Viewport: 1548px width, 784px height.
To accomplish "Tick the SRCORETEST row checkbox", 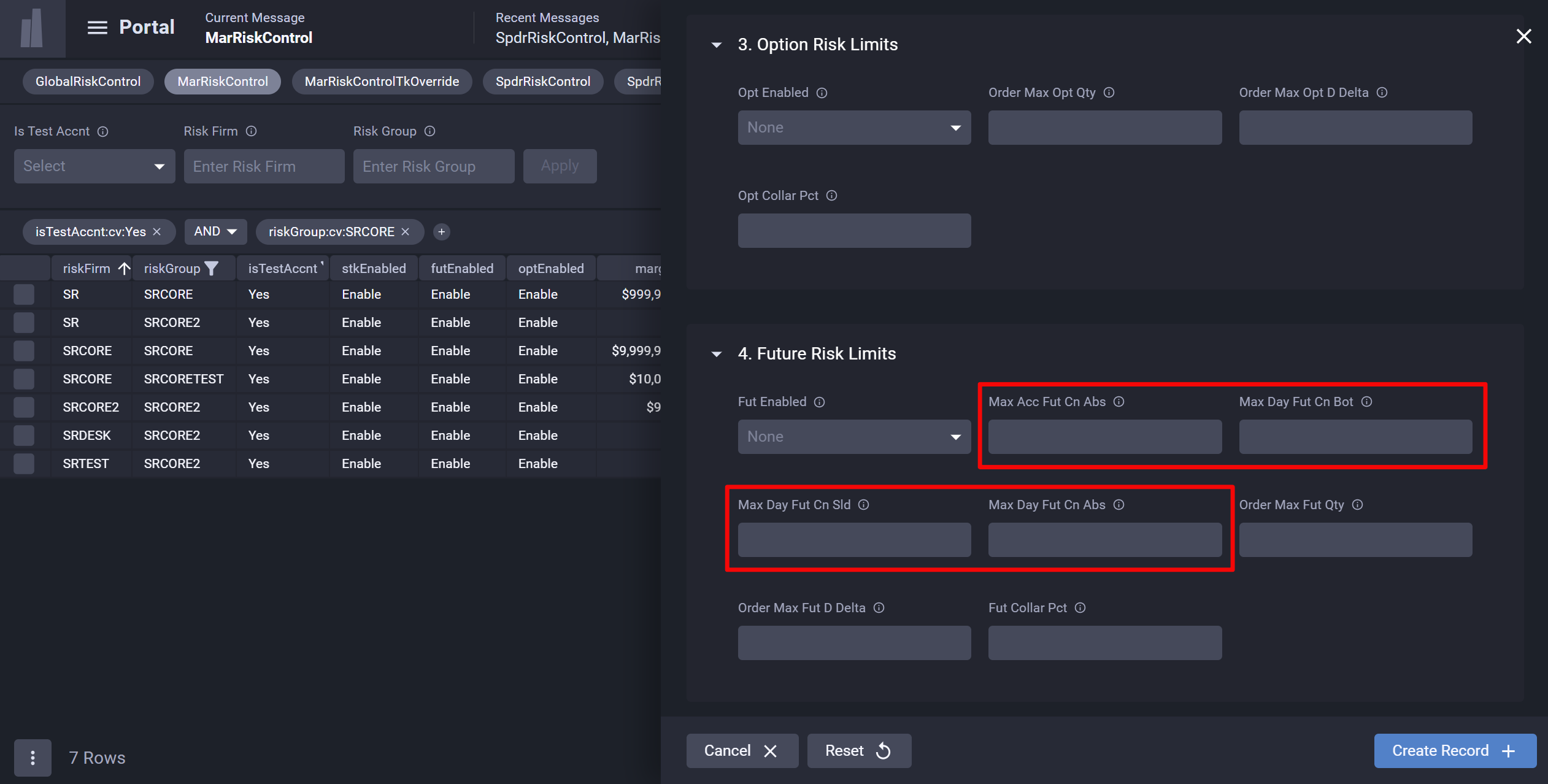I will pos(24,379).
